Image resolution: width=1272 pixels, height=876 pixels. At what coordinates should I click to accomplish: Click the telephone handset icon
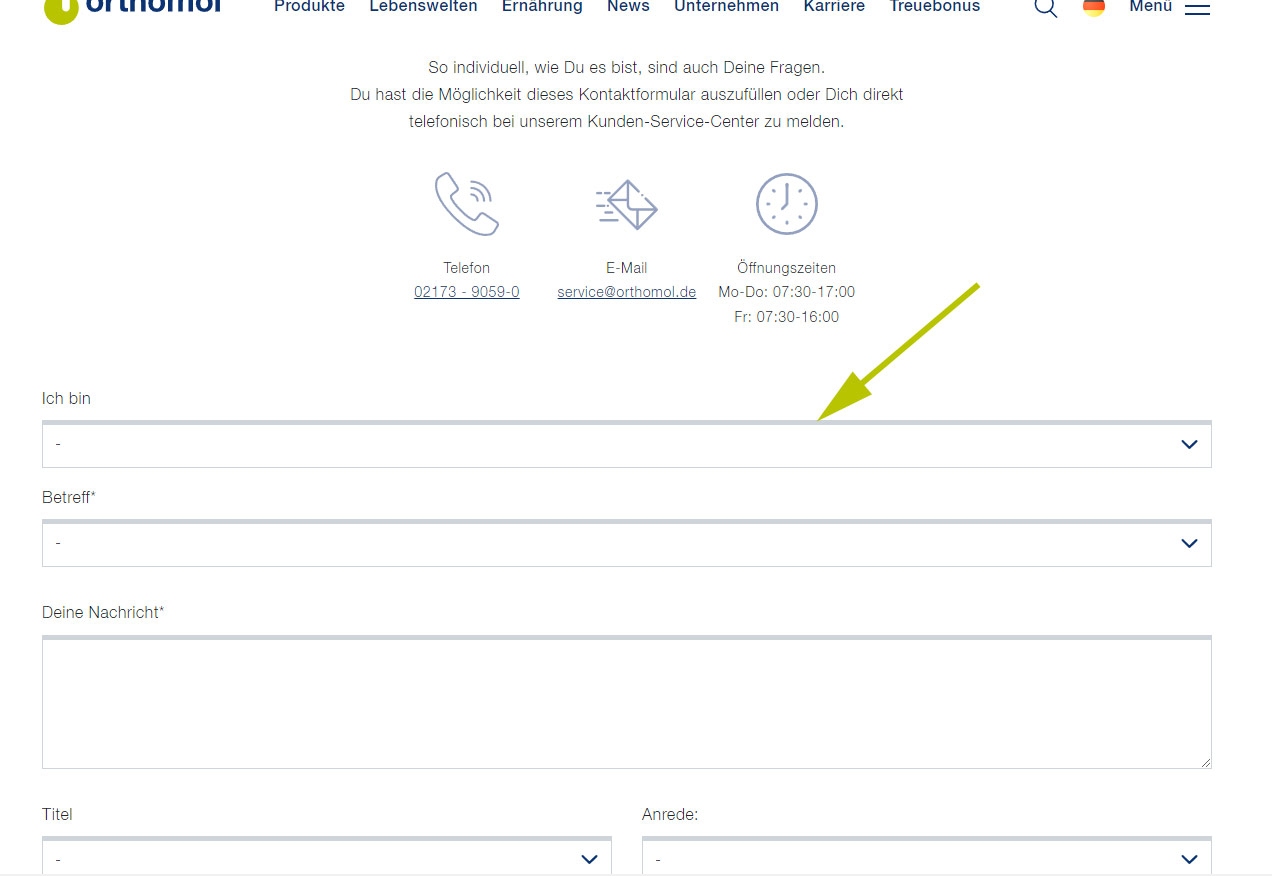click(467, 204)
